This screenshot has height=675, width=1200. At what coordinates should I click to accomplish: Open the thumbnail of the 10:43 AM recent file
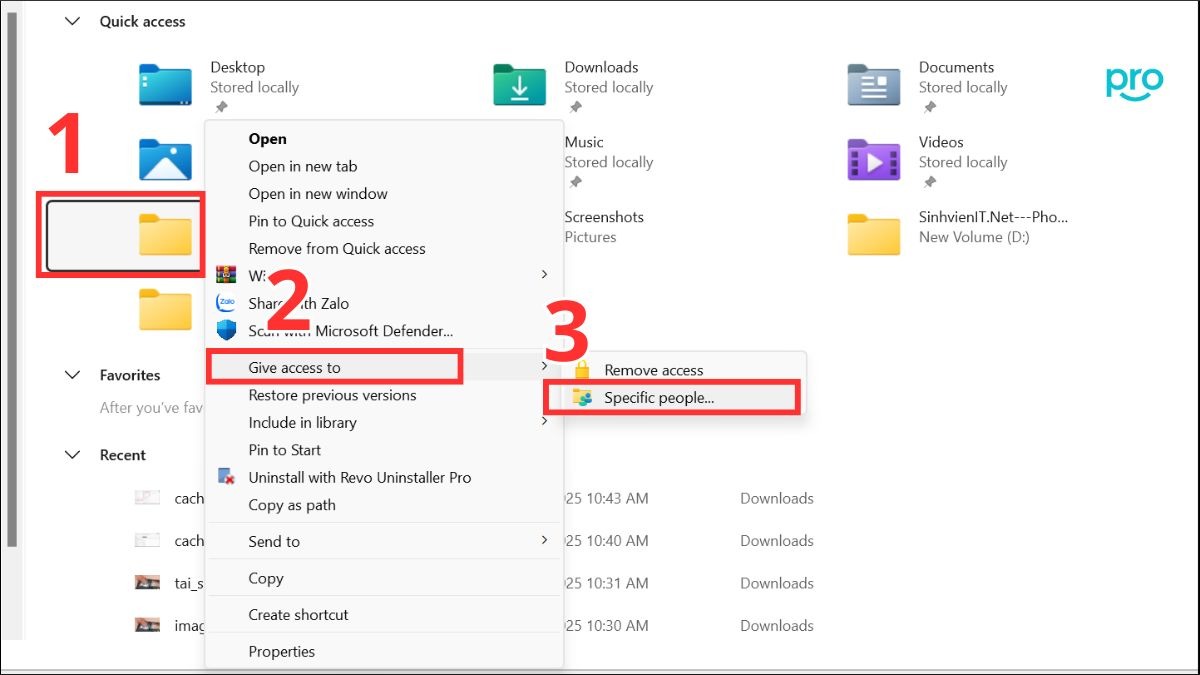tap(148, 498)
